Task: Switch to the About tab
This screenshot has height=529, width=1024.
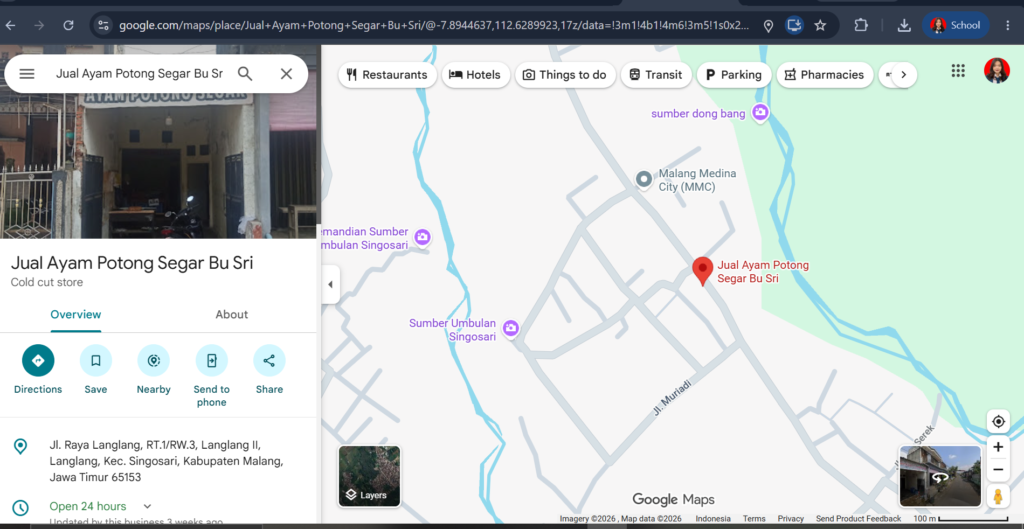Action: pos(232,315)
